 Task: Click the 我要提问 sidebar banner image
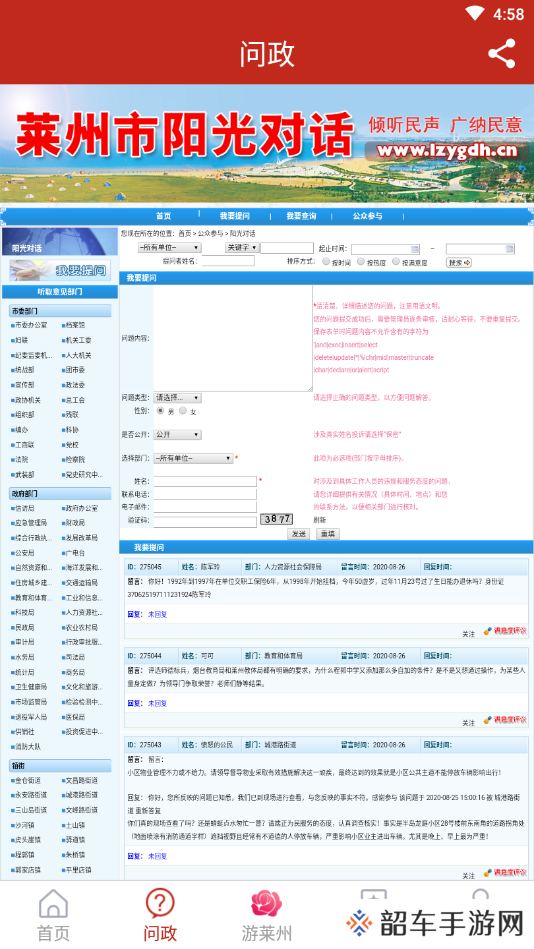(60, 270)
